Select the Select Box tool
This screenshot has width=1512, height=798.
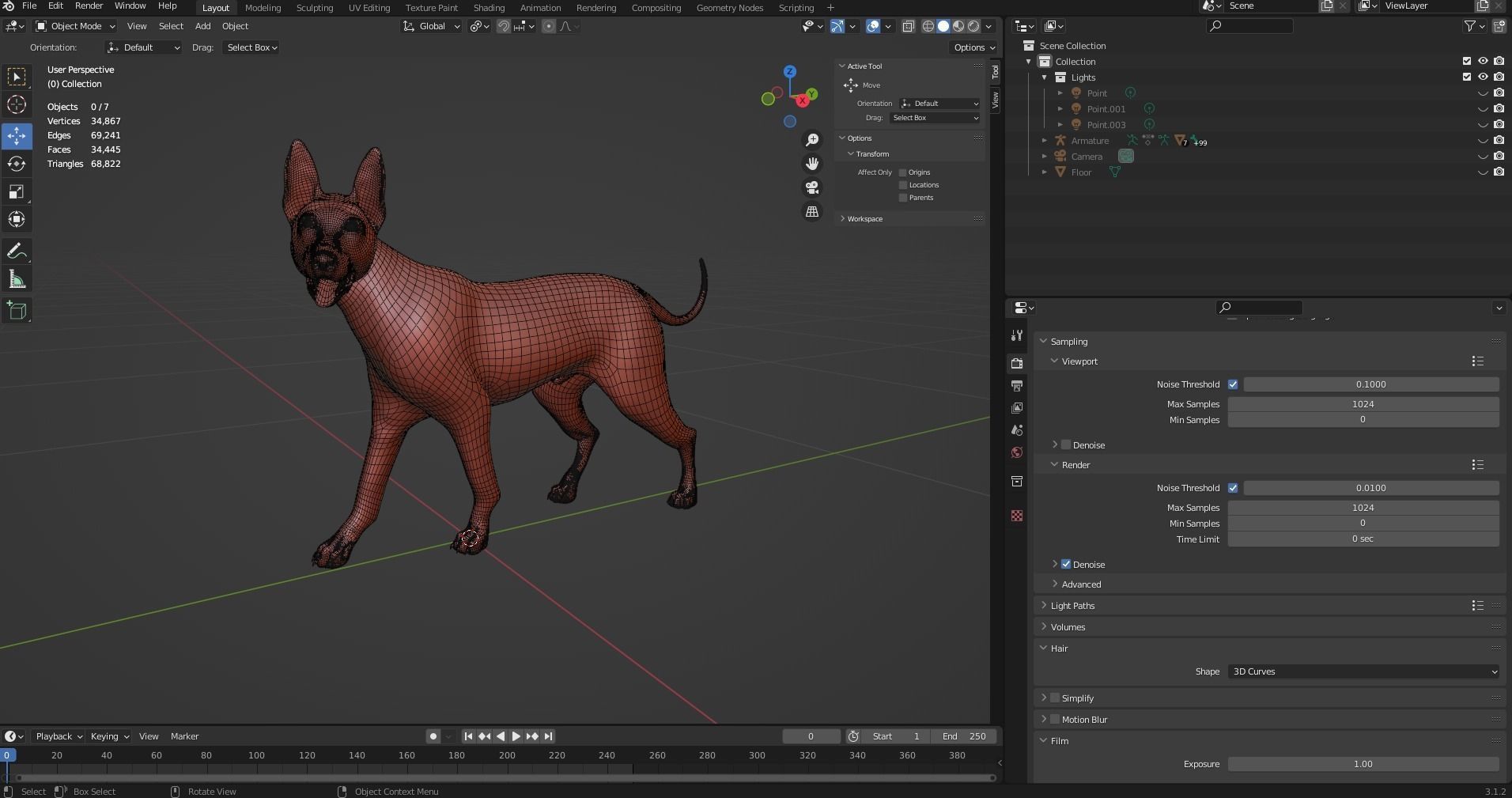[17, 77]
